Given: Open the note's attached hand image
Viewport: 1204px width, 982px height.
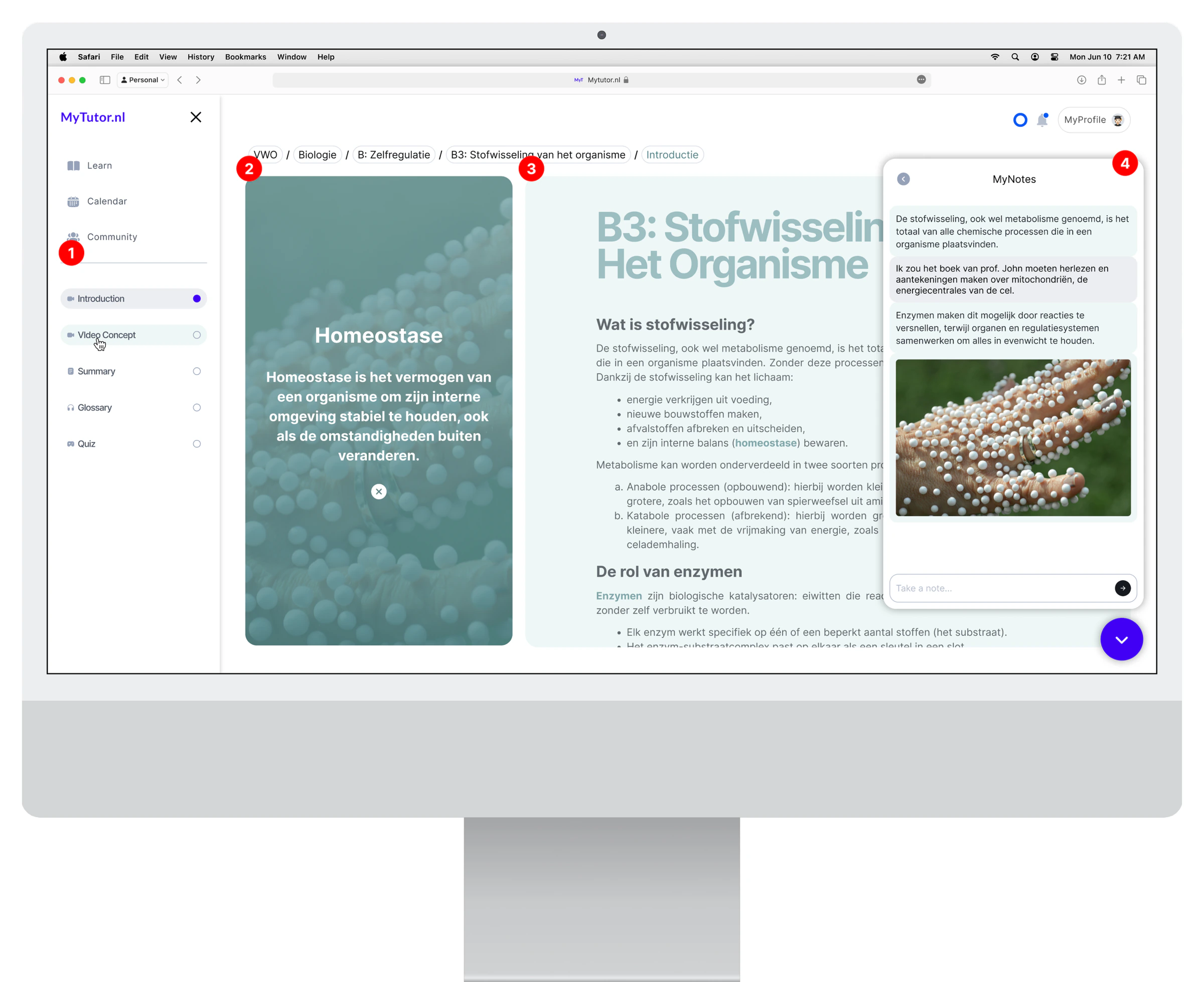Looking at the screenshot, I should coord(1013,437).
